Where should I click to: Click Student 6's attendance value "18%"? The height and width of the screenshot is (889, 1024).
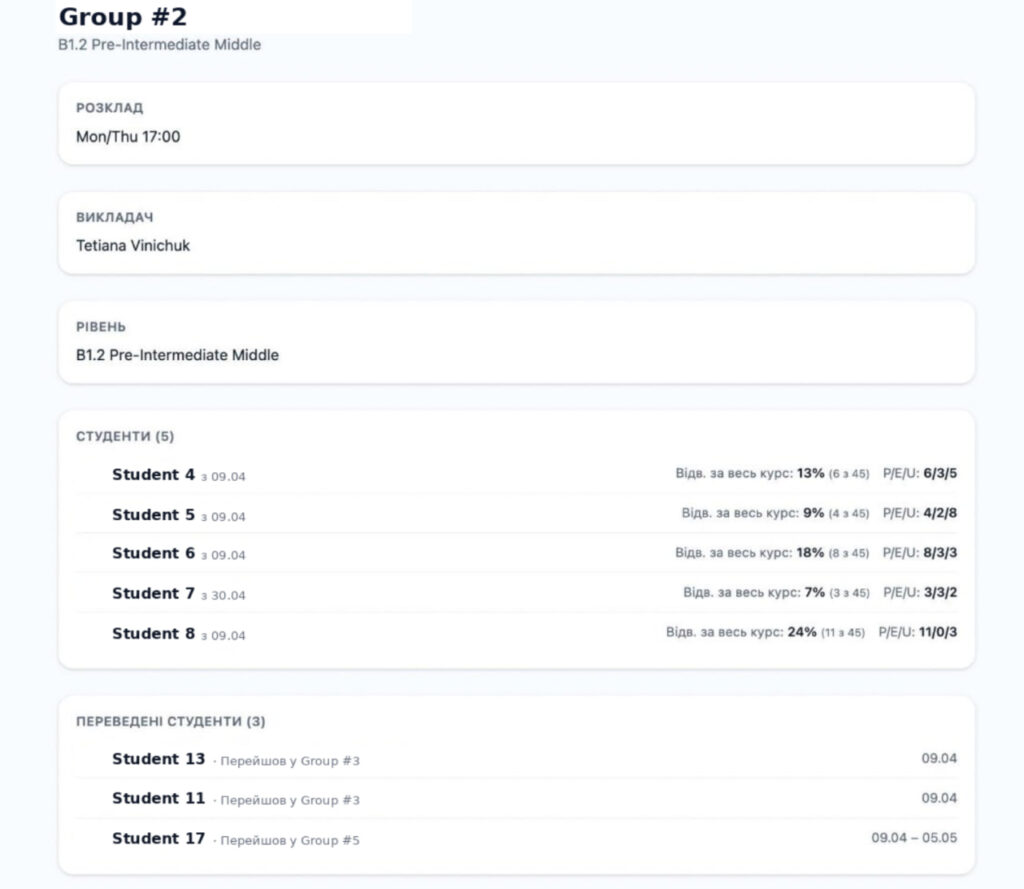pos(810,553)
